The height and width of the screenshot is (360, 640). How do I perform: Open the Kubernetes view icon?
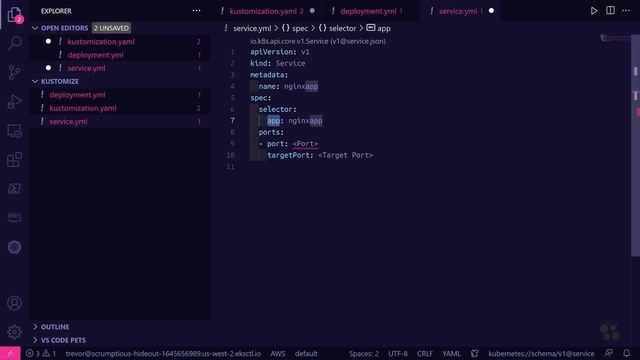pyautogui.click(x=14, y=247)
